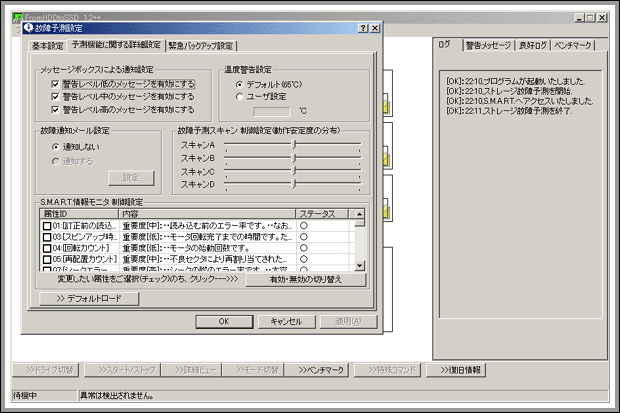This screenshot has width=620, height=413.
Task: Click the temperature ℃ input field
Action: pos(272,112)
